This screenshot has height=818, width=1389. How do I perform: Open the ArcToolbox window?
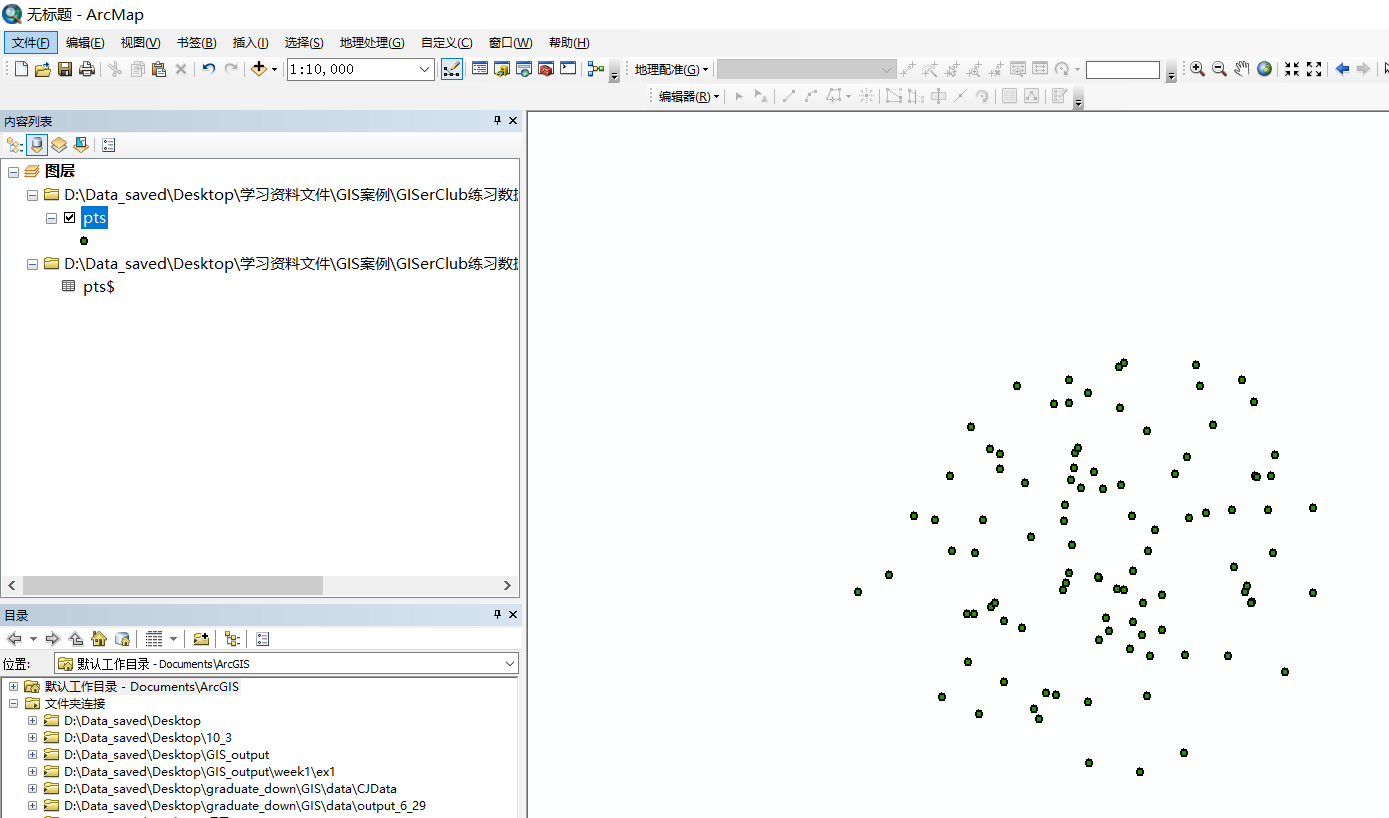pyautogui.click(x=546, y=69)
